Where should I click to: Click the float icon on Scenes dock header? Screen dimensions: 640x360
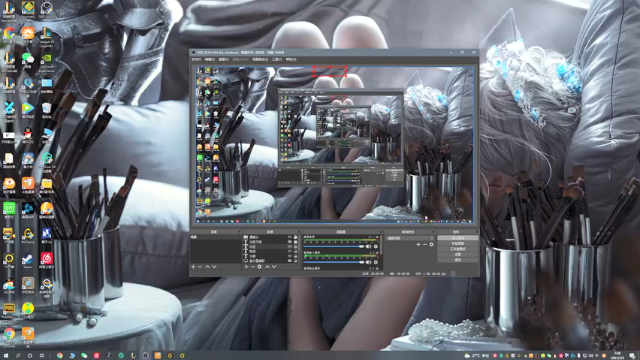pos(240,232)
